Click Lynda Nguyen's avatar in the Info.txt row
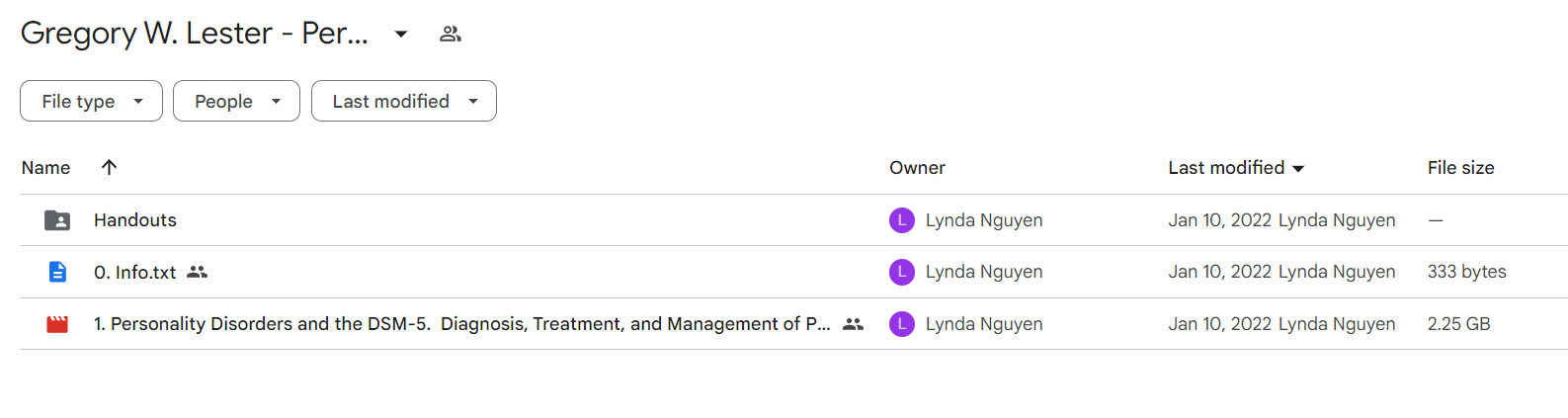The height and width of the screenshot is (418, 1568). [902, 272]
